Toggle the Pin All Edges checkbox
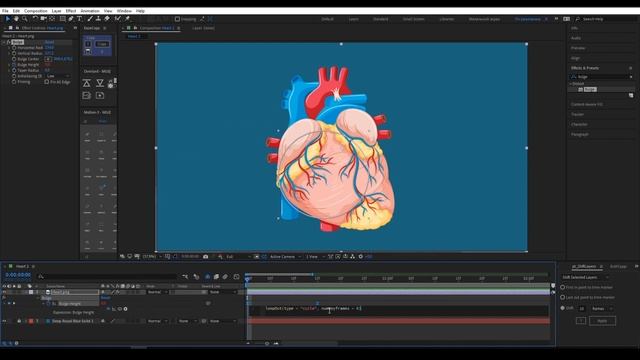 [x=47, y=82]
